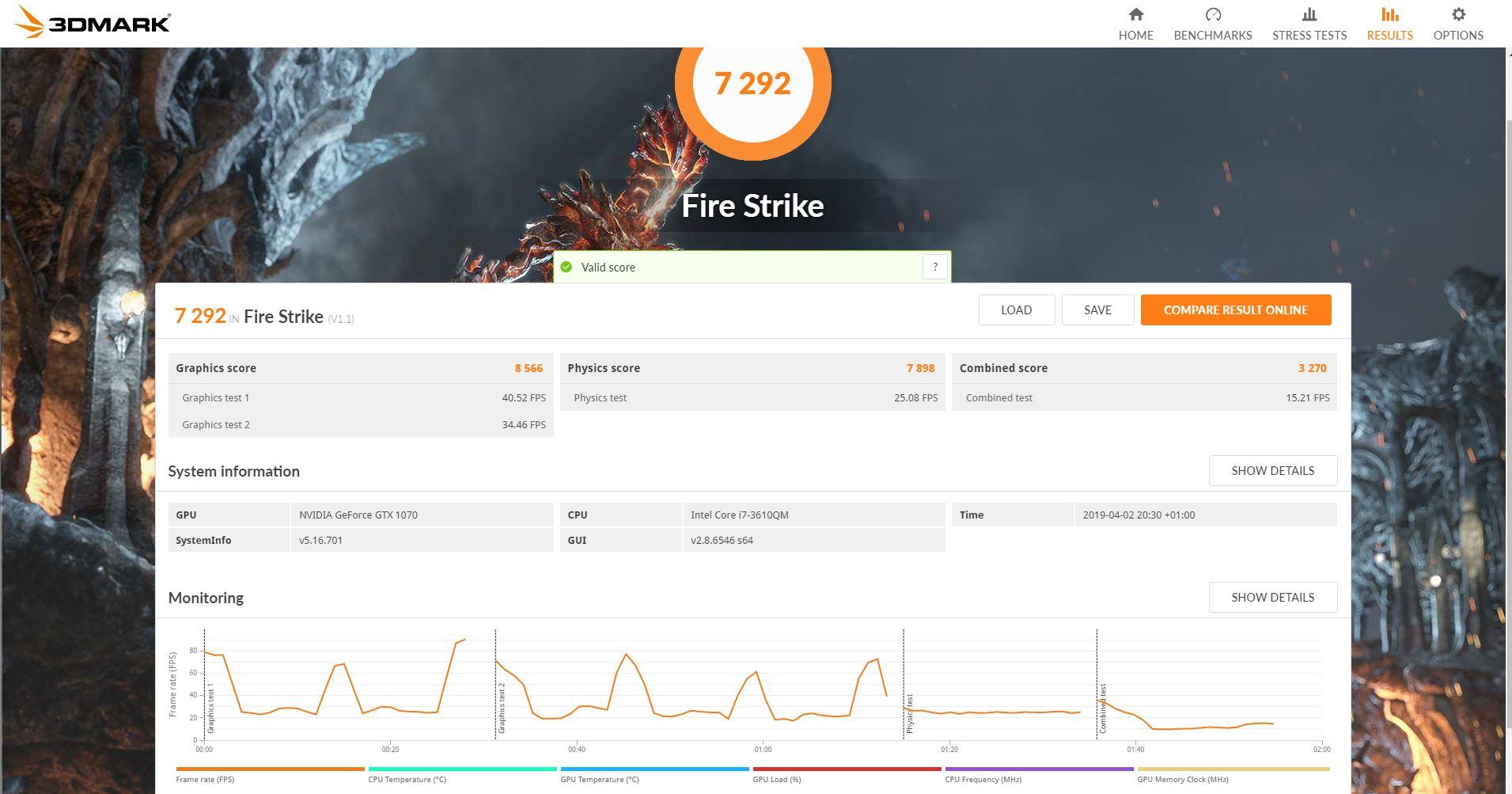Screen dimensions: 1512x794
Task: Click the LOAD button
Action: coord(1016,310)
